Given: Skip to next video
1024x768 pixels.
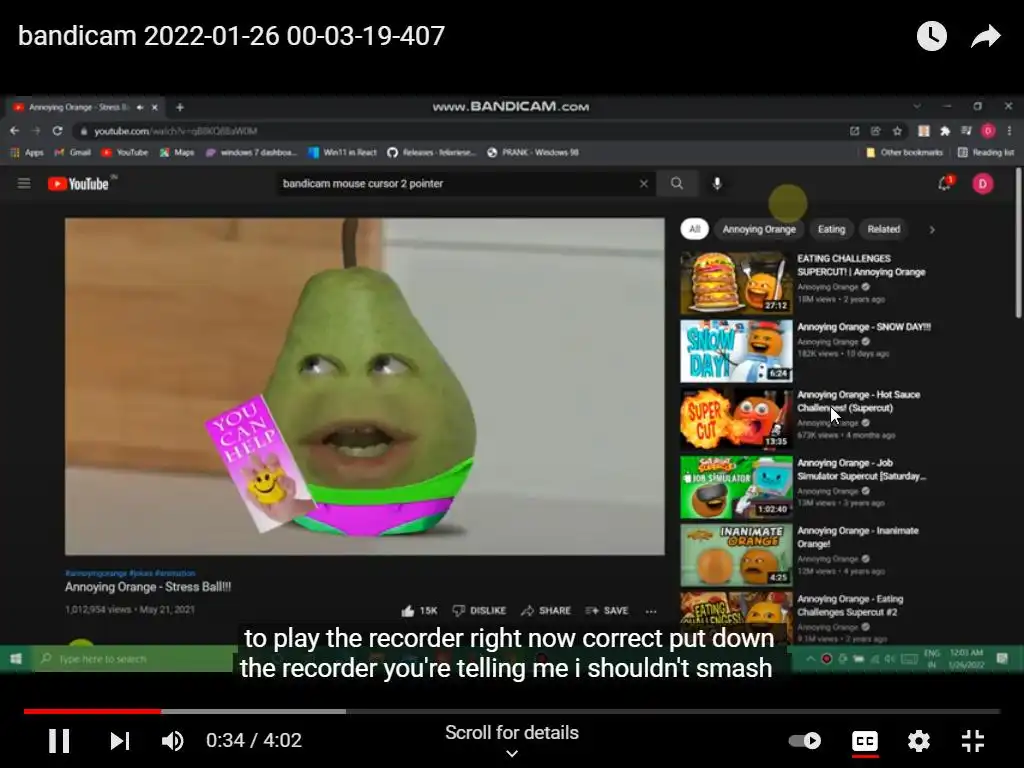Looking at the screenshot, I should click(120, 741).
